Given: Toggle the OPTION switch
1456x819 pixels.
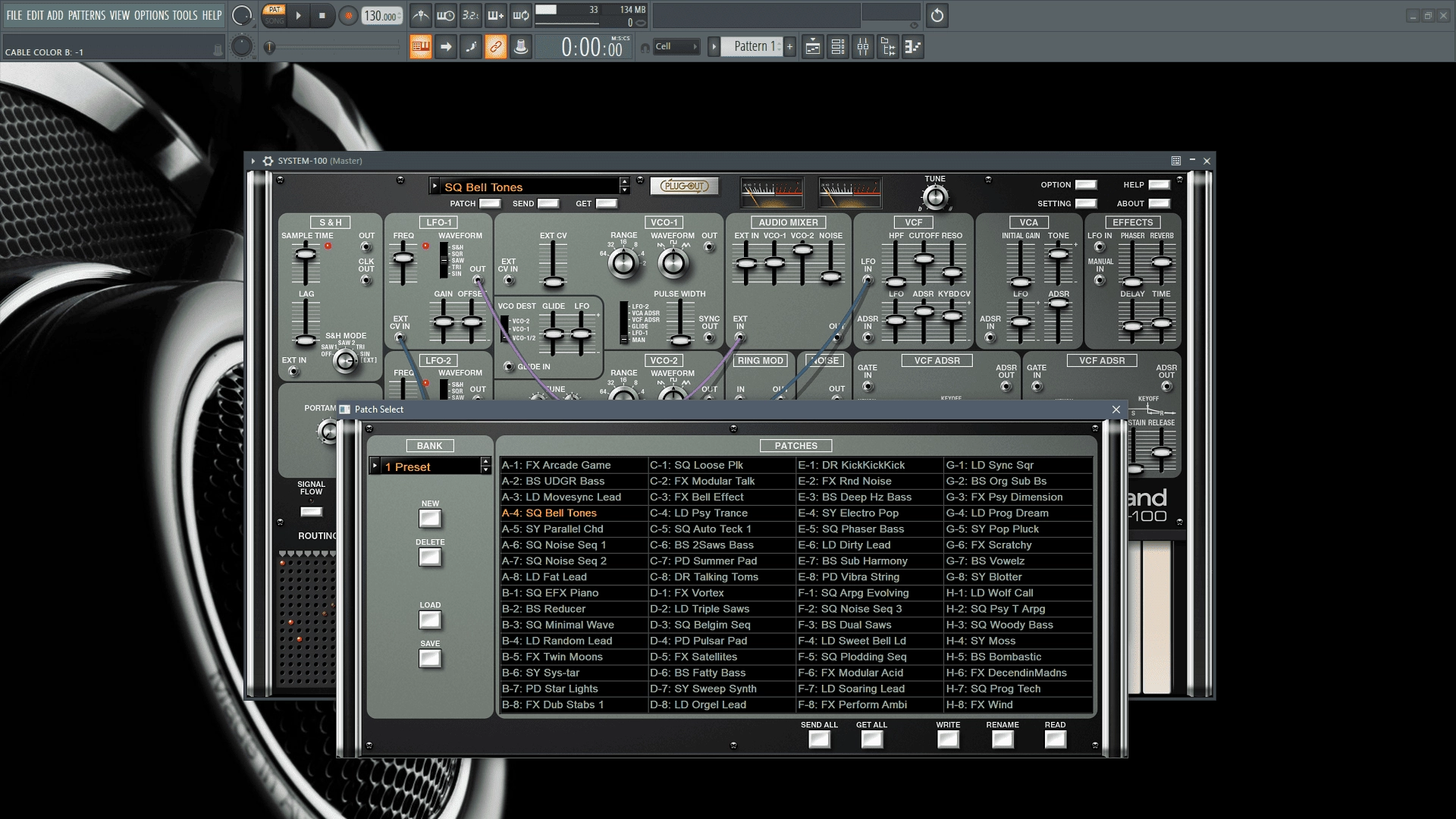Looking at the screenshot, I should [1086, 185].
